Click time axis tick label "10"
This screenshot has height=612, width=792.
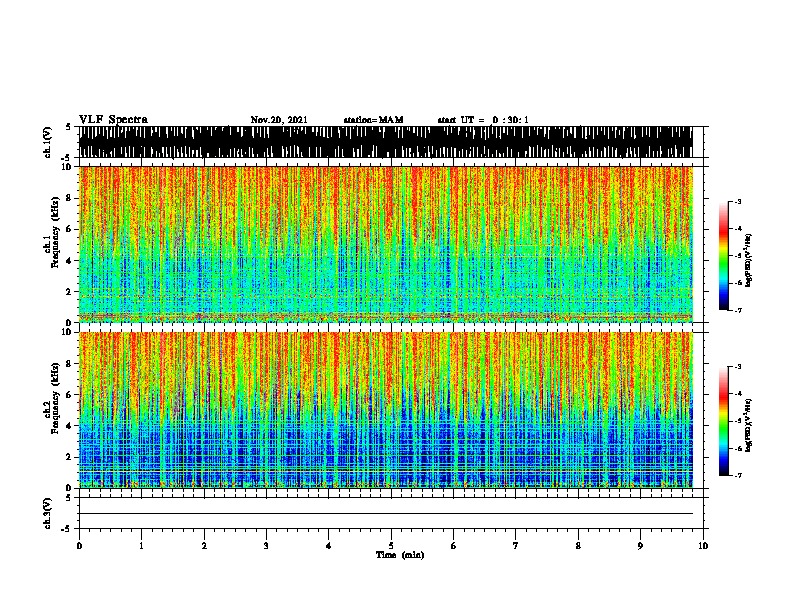(703, 546)
